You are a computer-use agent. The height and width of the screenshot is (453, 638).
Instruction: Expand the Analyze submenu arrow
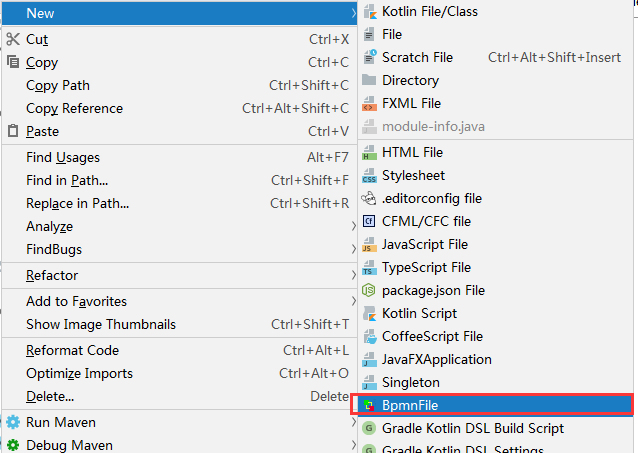coord(354,226)
